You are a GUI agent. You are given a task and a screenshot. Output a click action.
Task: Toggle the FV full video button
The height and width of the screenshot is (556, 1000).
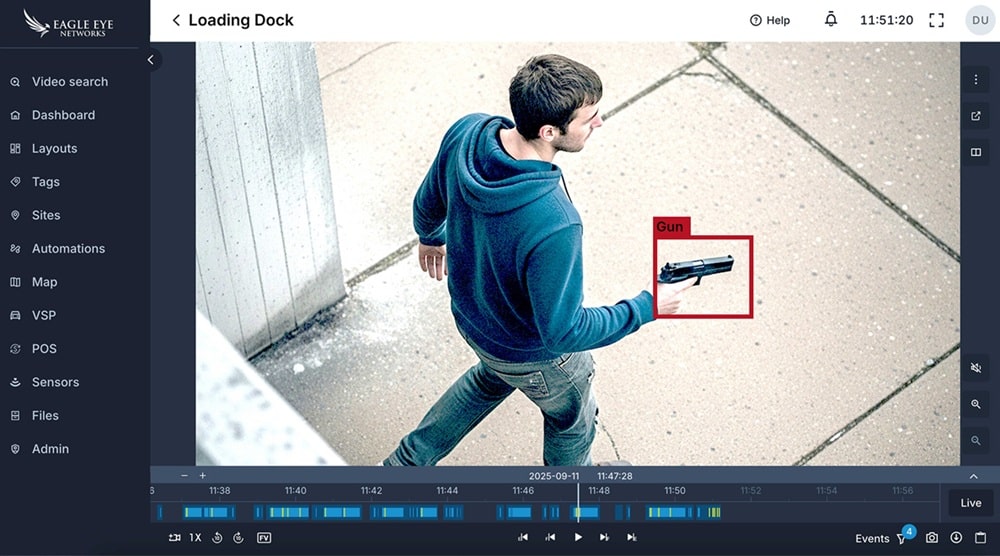coord(264,538)
